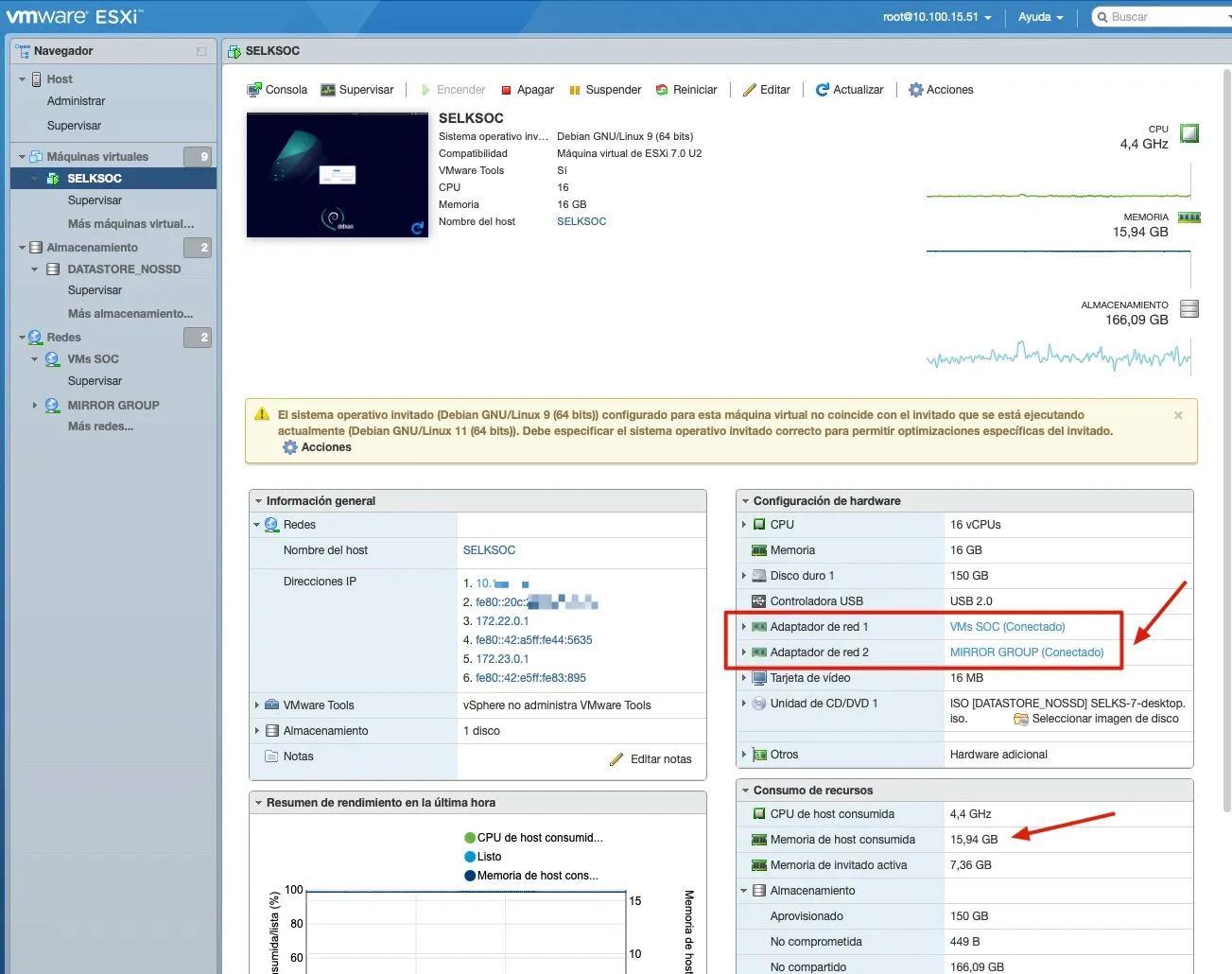Viewport: 1232px width, 974px height.
Task: Expand the CPU hardware row
Action: [744, 525]
